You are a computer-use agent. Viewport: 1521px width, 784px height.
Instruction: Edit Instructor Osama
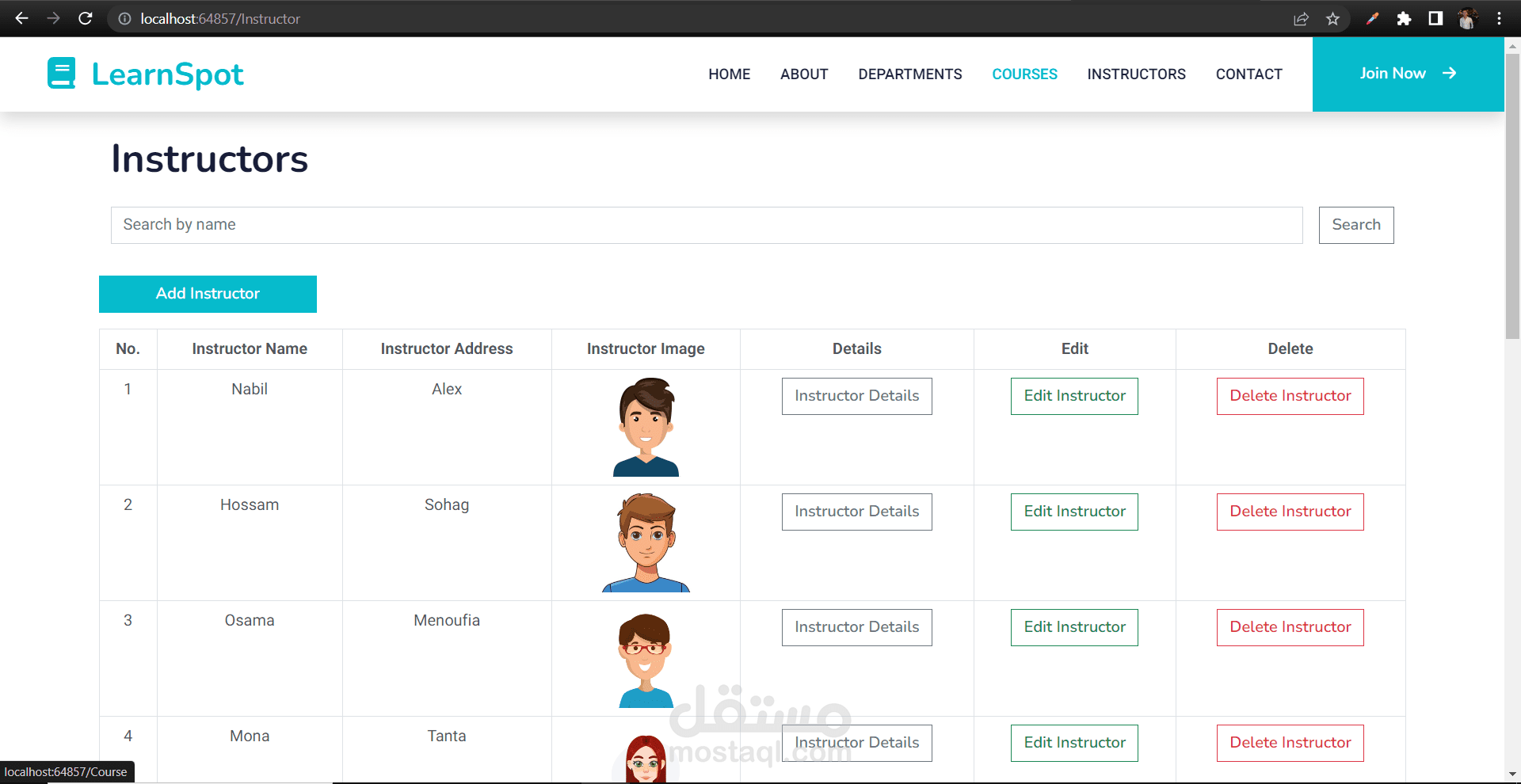(1074, 627)
